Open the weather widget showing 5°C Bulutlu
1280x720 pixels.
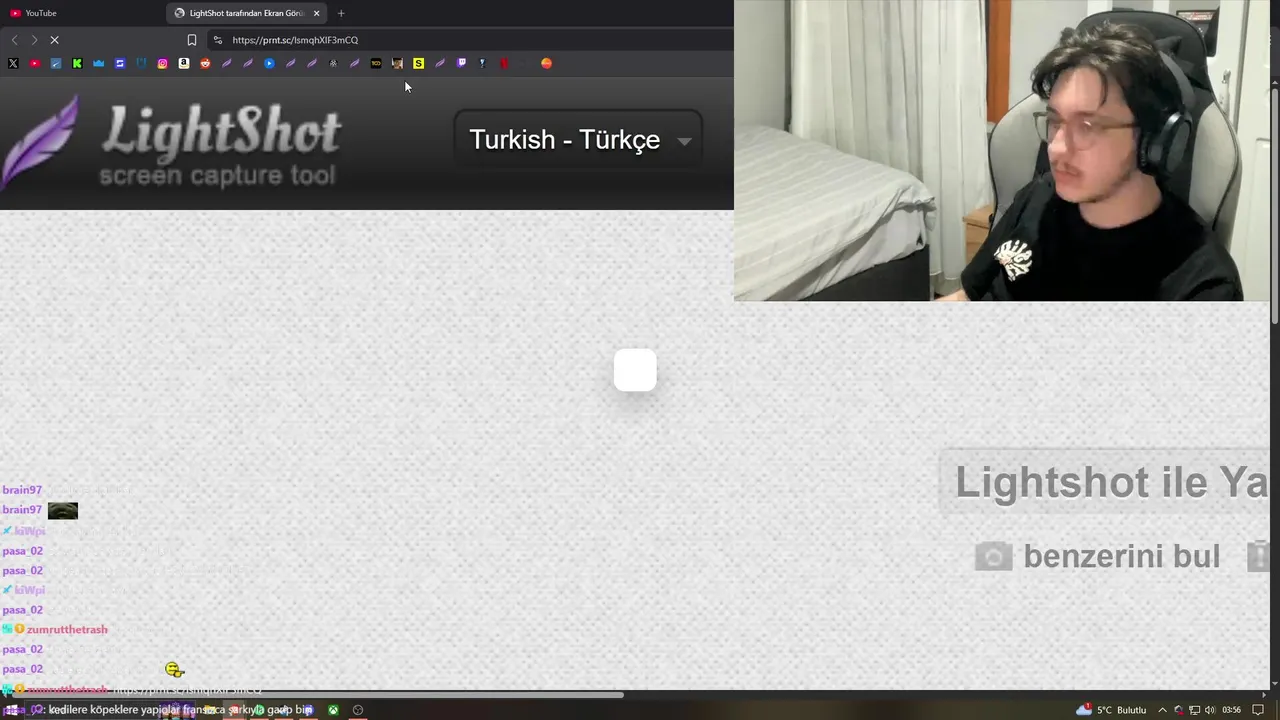pyautogui.click(x=1111, y=710)
